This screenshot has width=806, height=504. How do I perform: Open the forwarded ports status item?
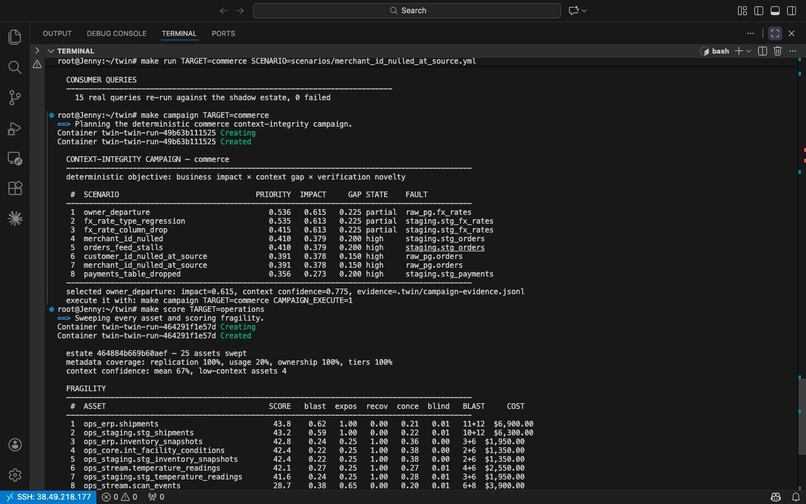(156, 497)
